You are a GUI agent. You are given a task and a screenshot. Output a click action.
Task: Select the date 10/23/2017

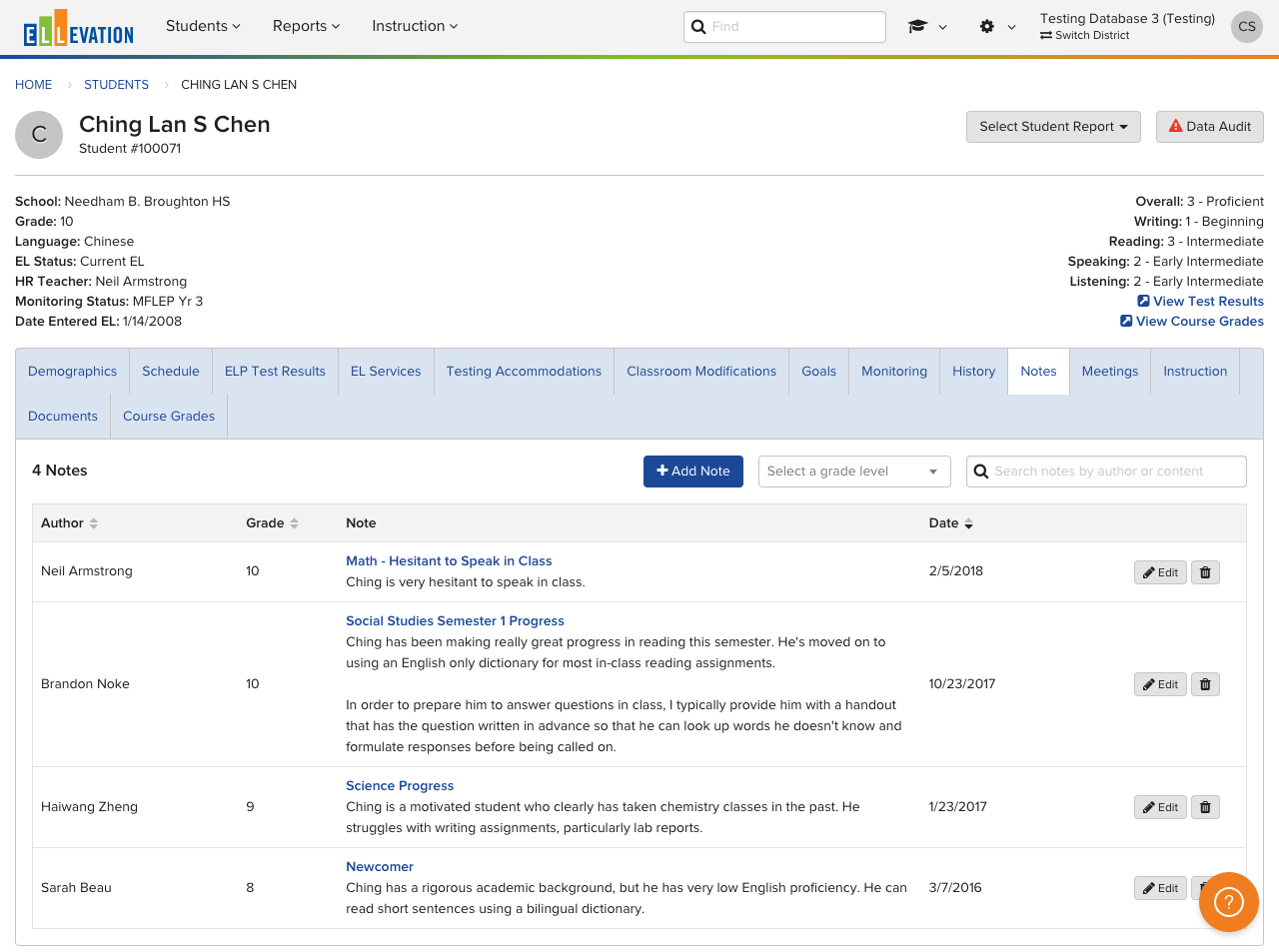point(962,684)
